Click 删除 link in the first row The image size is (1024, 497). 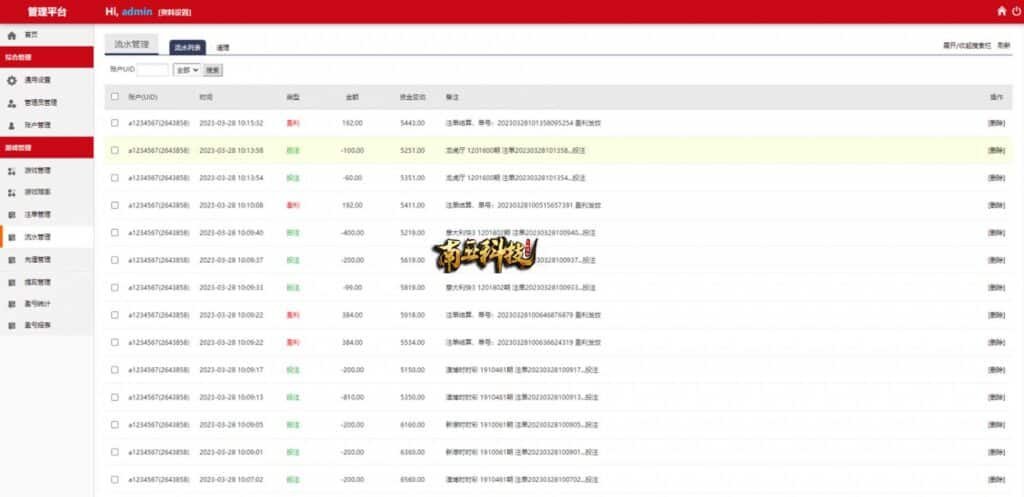pos(996,123)
